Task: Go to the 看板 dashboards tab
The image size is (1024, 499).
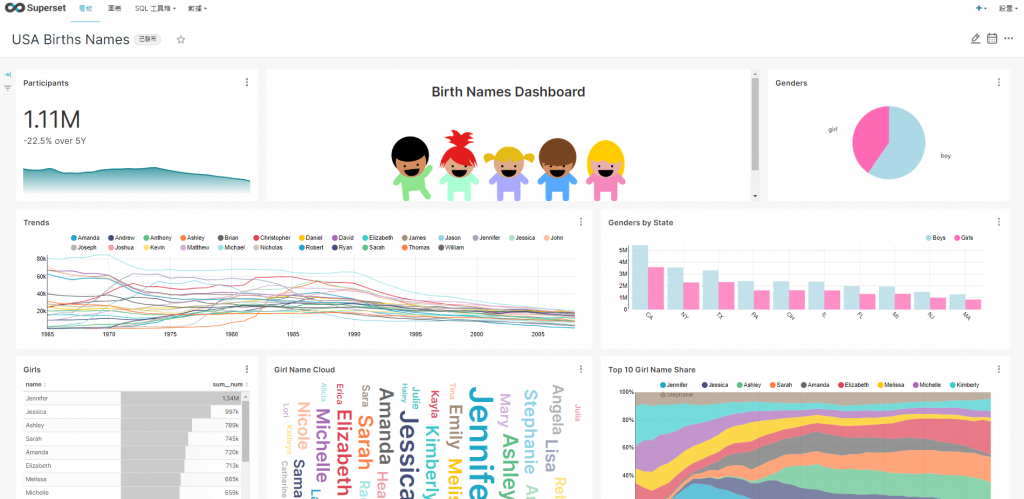Action: pos(85,8)
